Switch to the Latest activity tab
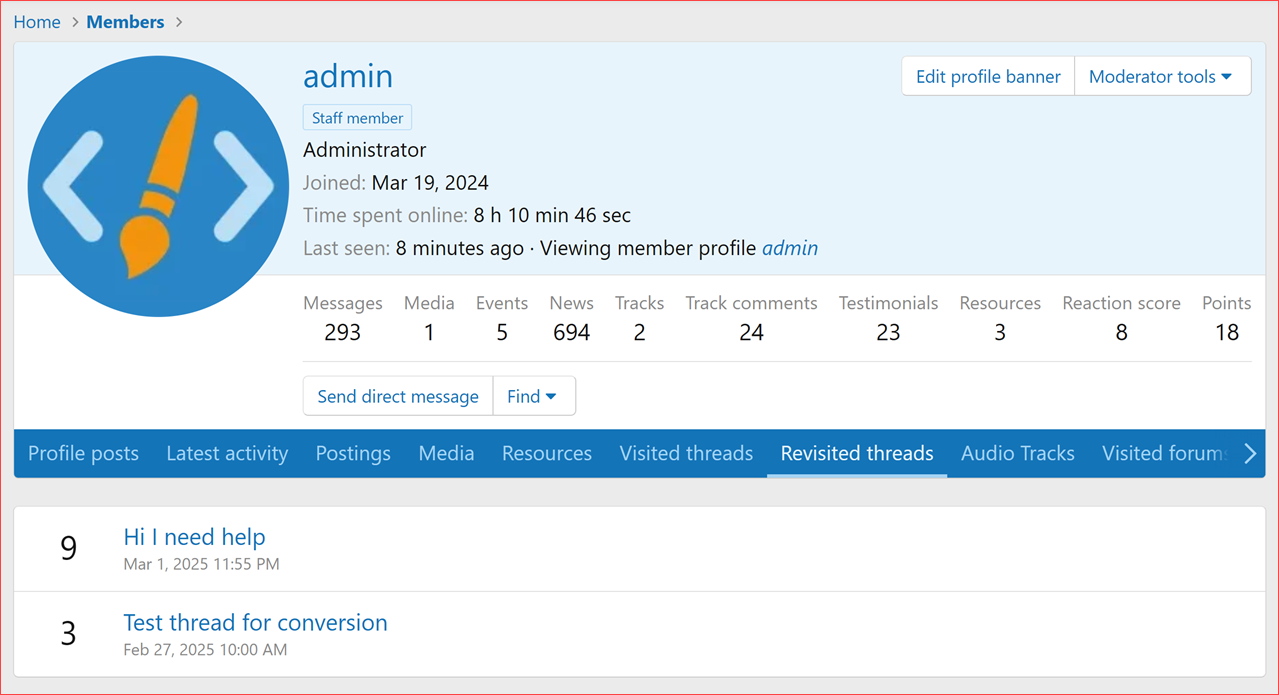 [227, 453]
